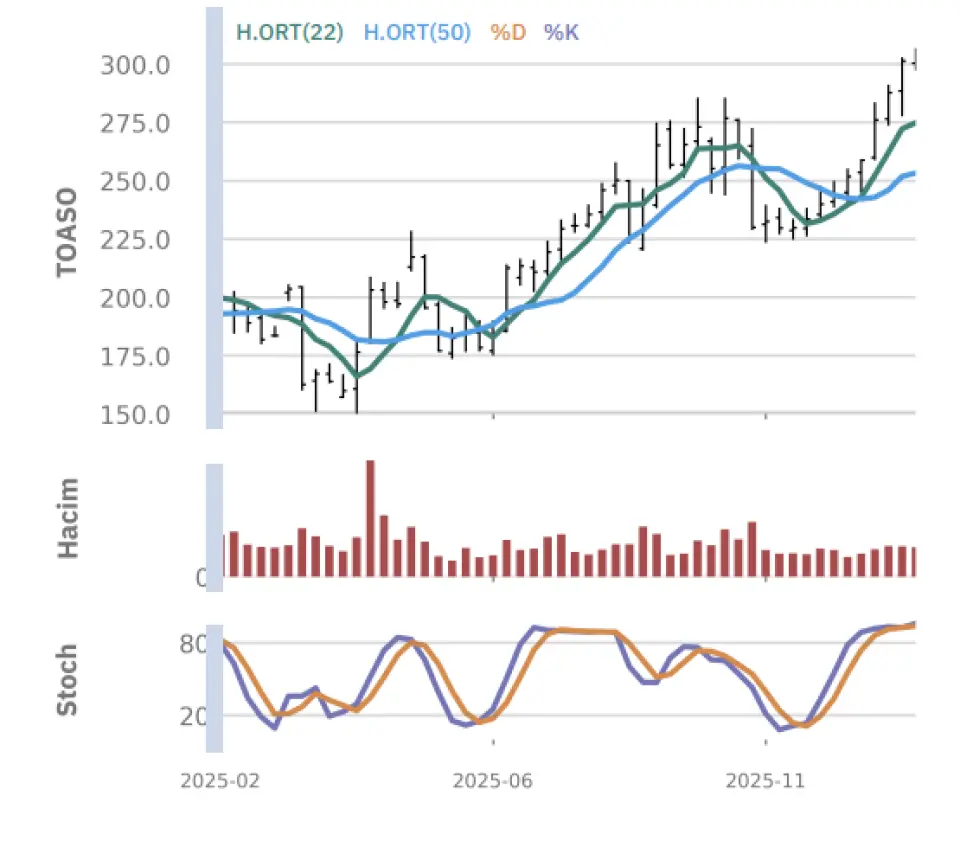The width and height of the screenshot is (960, 841).
Task: Click the tallest volume bar in Hacim
Action: coord(370,518)
